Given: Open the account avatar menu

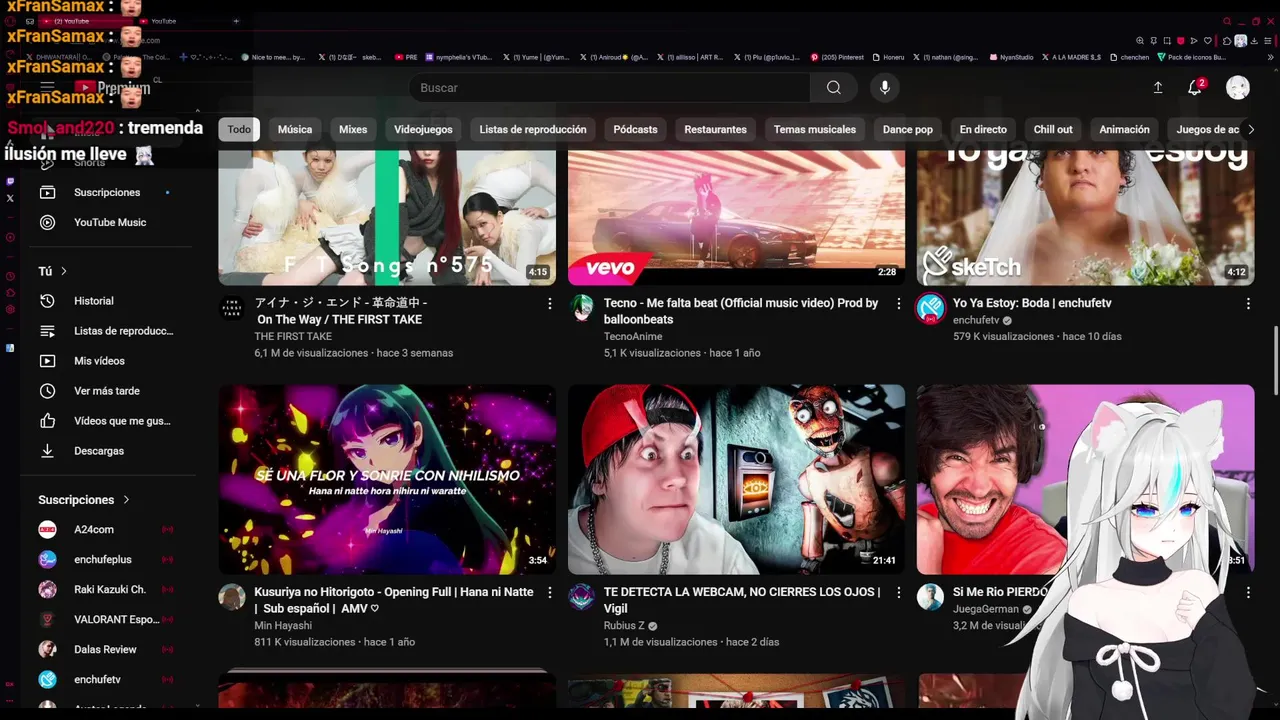Looking at the screenshot, I should 1238,88.
